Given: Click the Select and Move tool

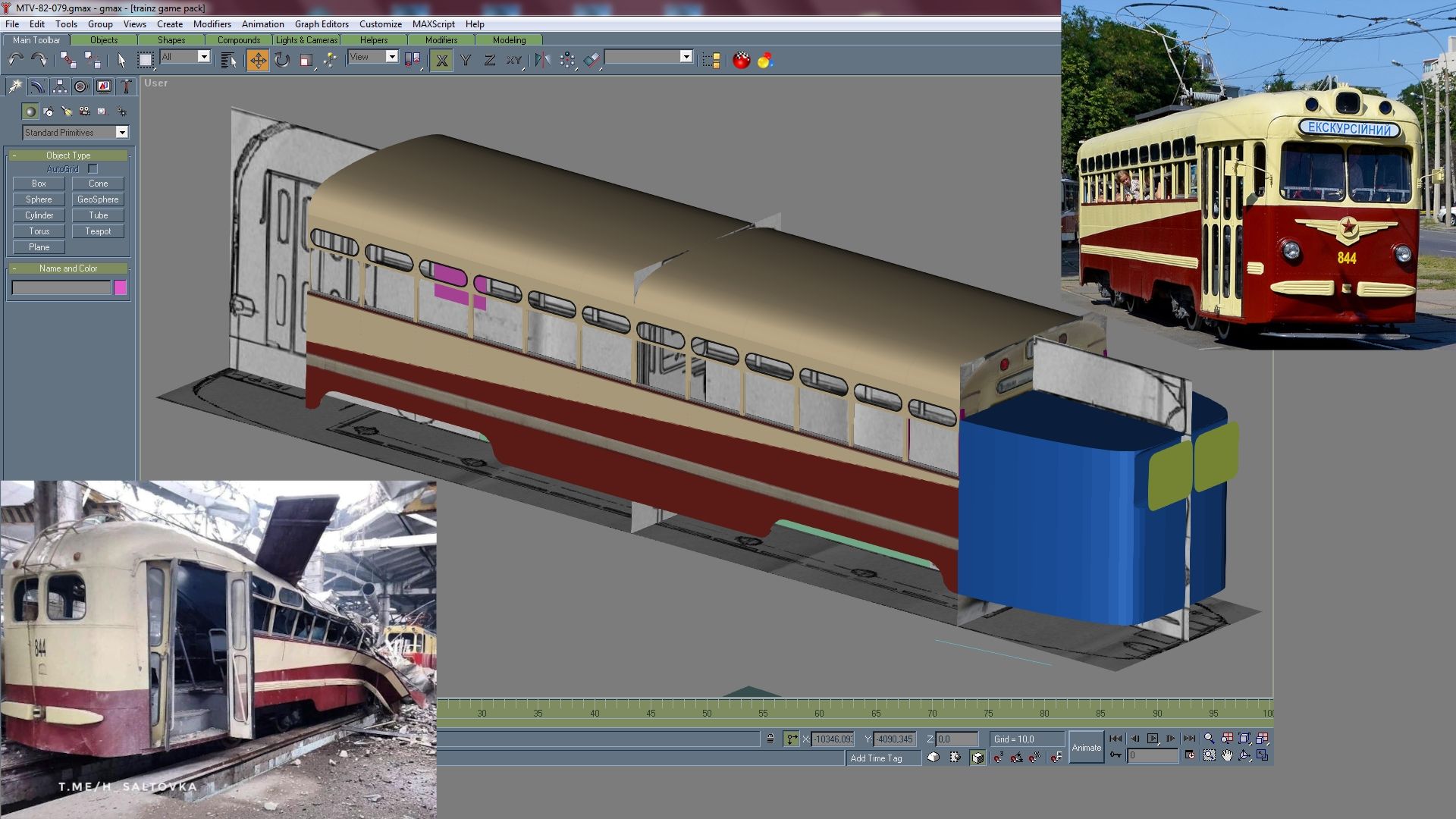Looking at the screenshot, I should [258, 61].
